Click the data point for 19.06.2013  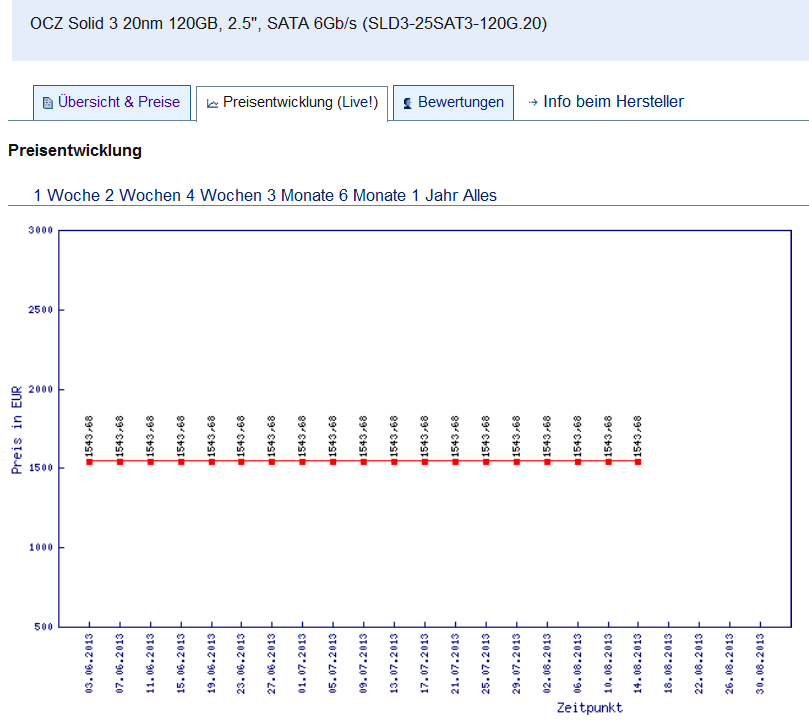pyautogui.click(x=212, y=462)
